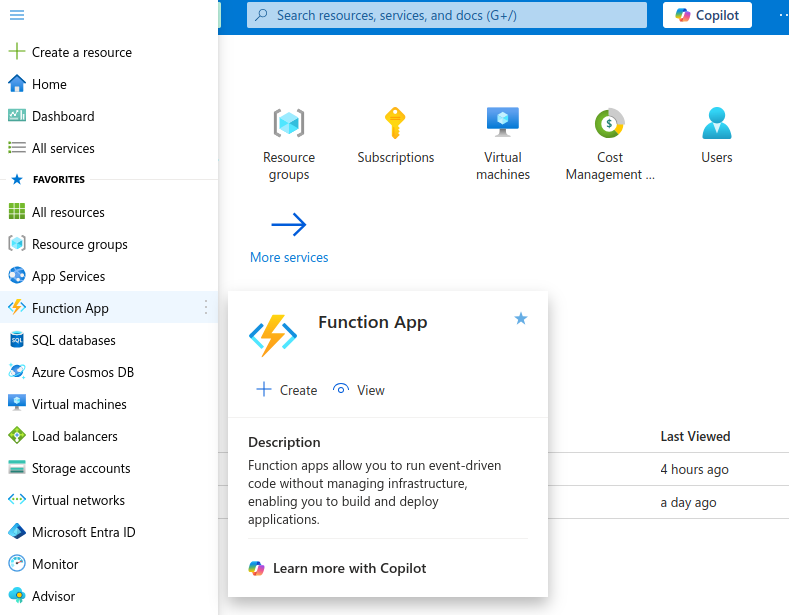Open the Subscriptions key icon
The width and height of the screenshot is (789, 615).
point(396,124)
